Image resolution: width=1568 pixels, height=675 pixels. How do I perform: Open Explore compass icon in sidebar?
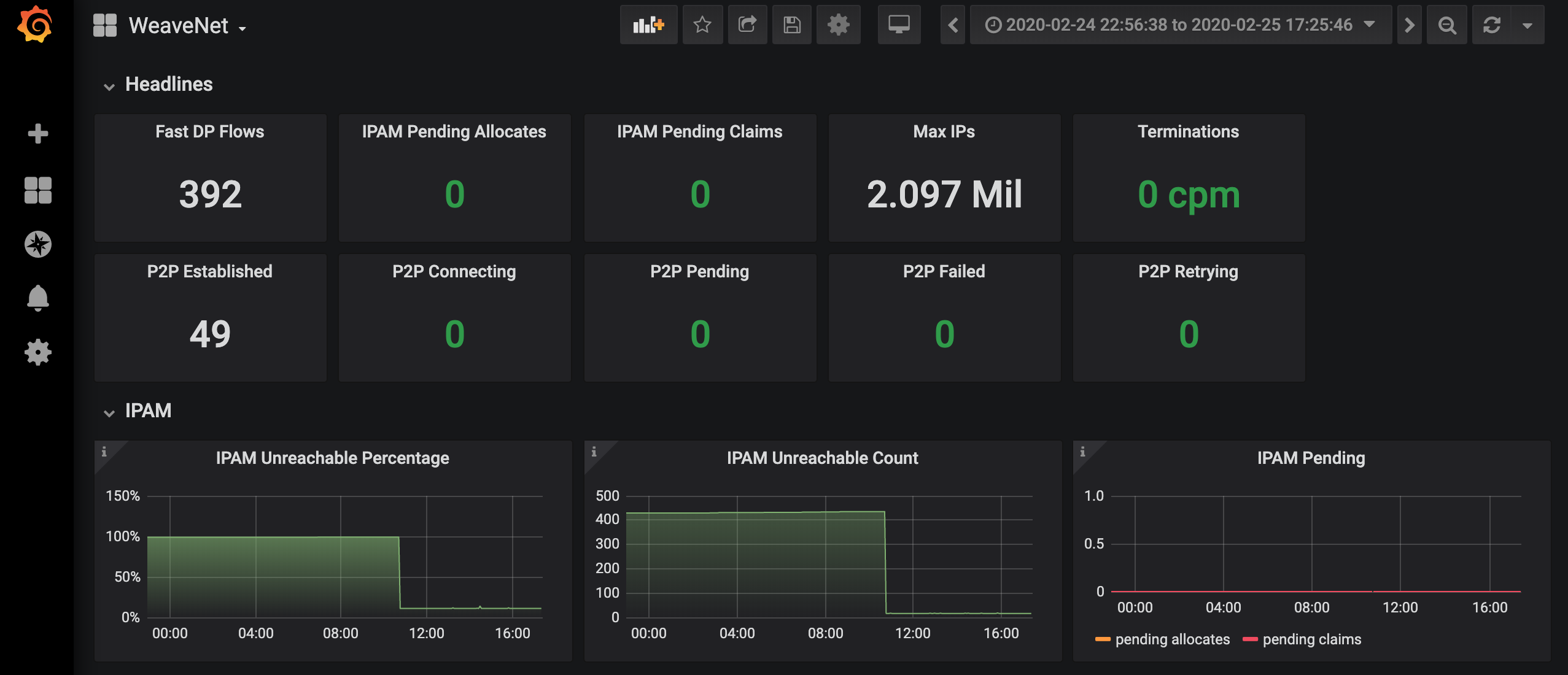[38, 244]
